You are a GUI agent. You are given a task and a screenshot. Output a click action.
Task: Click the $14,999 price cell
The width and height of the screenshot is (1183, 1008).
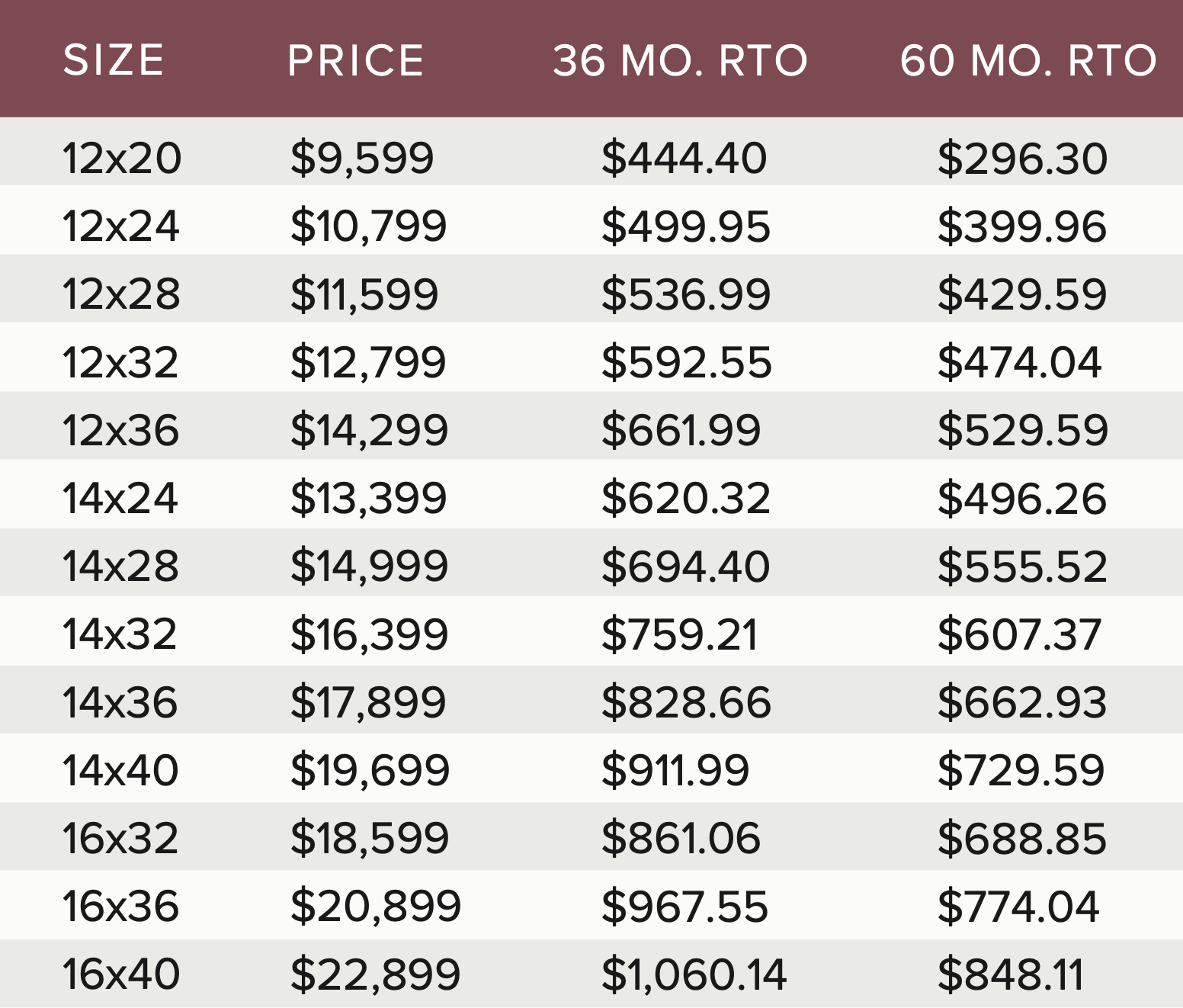pyautogui.click(x=369, y=567)
